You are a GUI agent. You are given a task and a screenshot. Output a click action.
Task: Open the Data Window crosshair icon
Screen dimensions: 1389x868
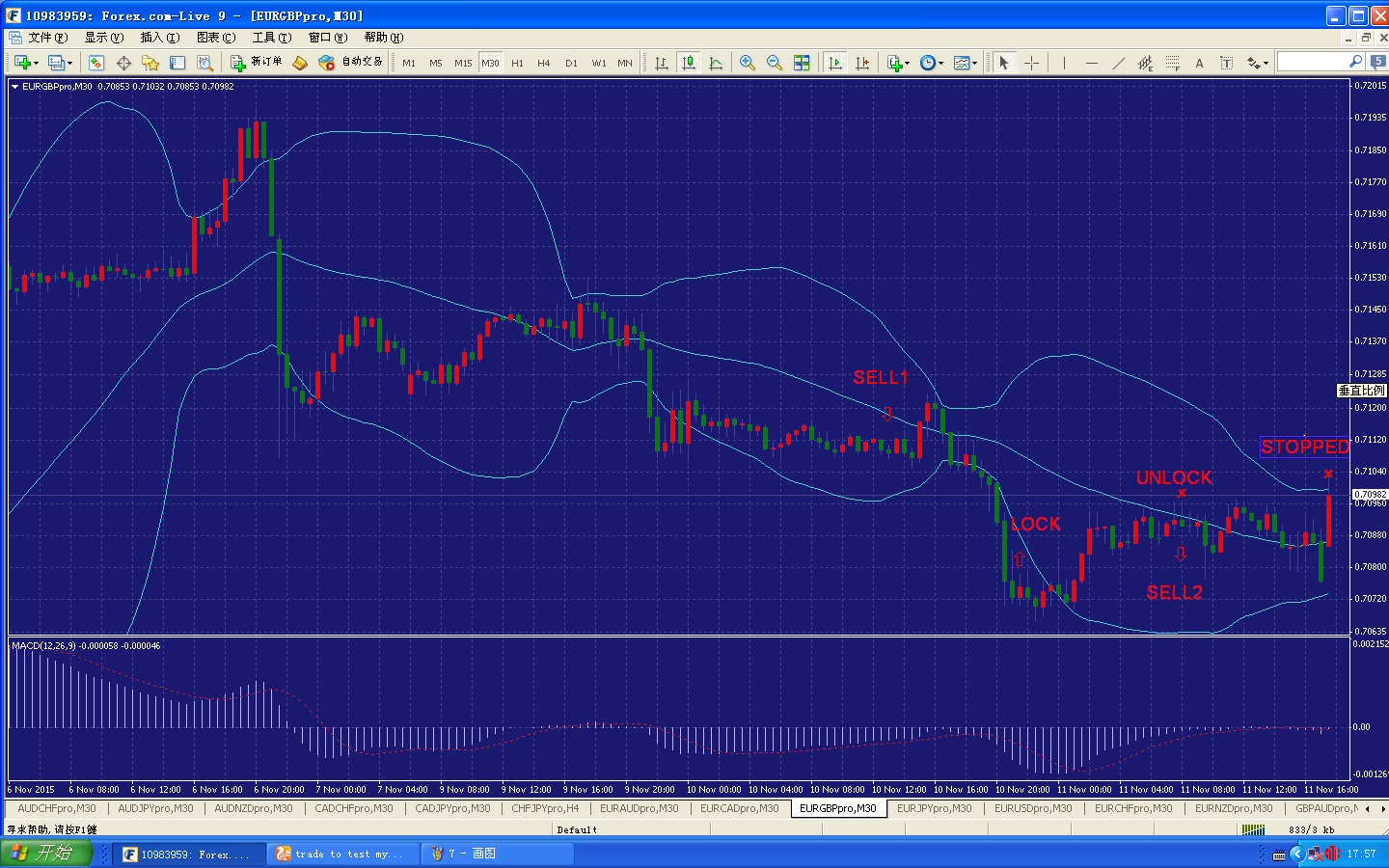[x=123, y=63]
